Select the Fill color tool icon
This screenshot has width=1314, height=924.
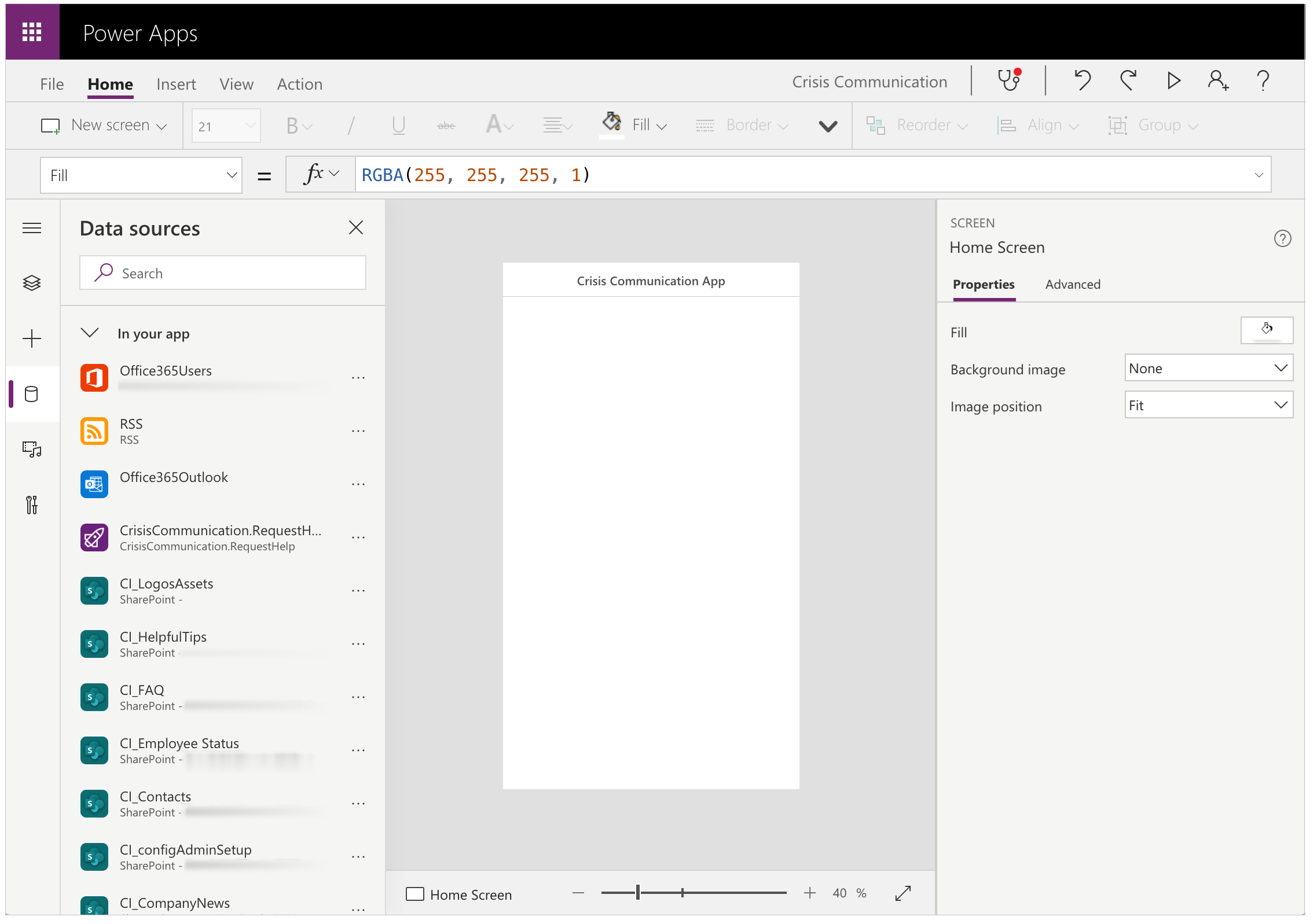tap(612, 123)
